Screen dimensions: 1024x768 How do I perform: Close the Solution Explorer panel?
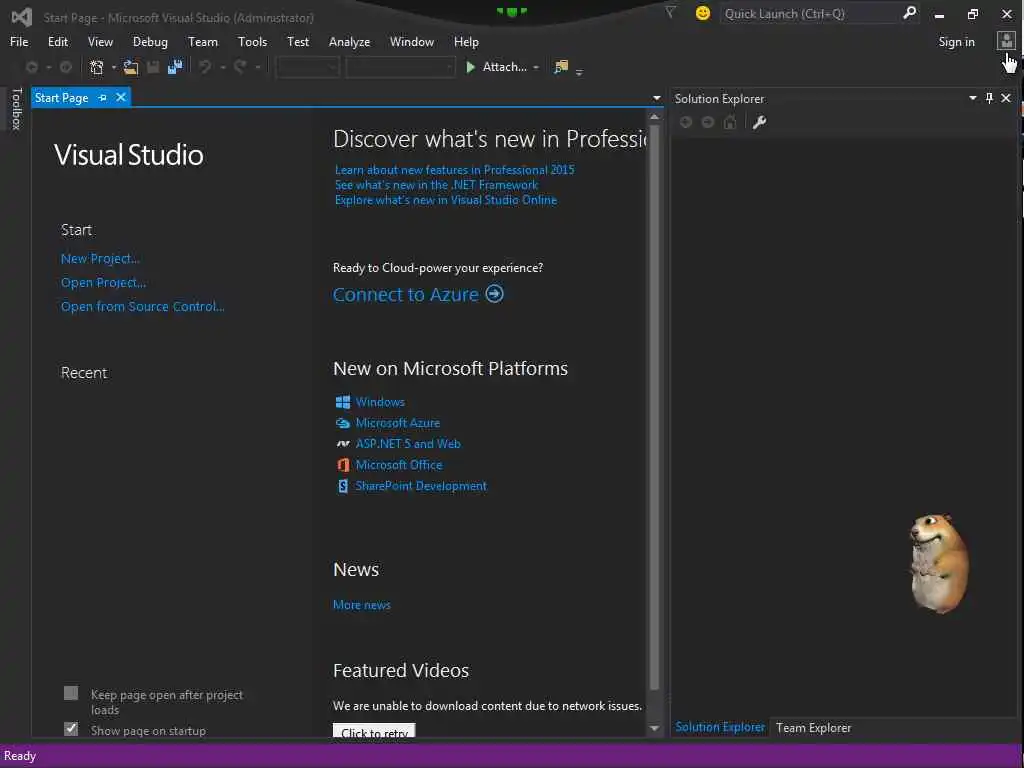[x=1006, y=98]
